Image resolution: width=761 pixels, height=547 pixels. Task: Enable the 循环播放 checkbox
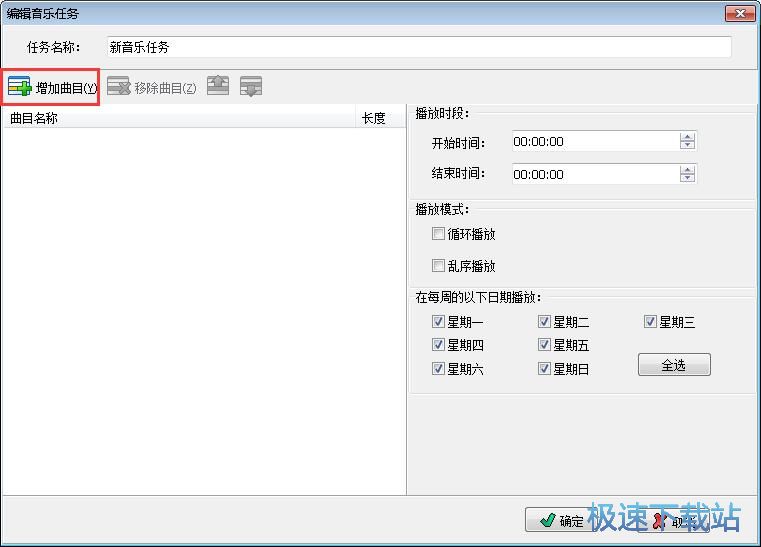pos(438,234)
